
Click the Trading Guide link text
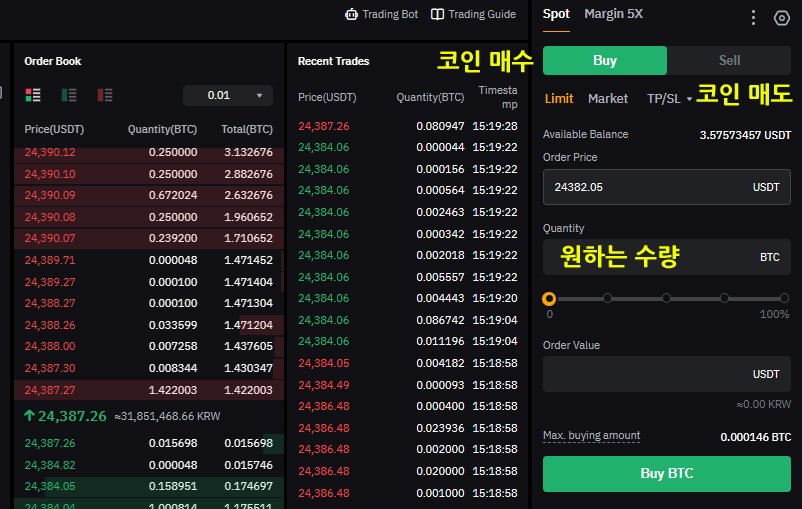tap(482, 14)
